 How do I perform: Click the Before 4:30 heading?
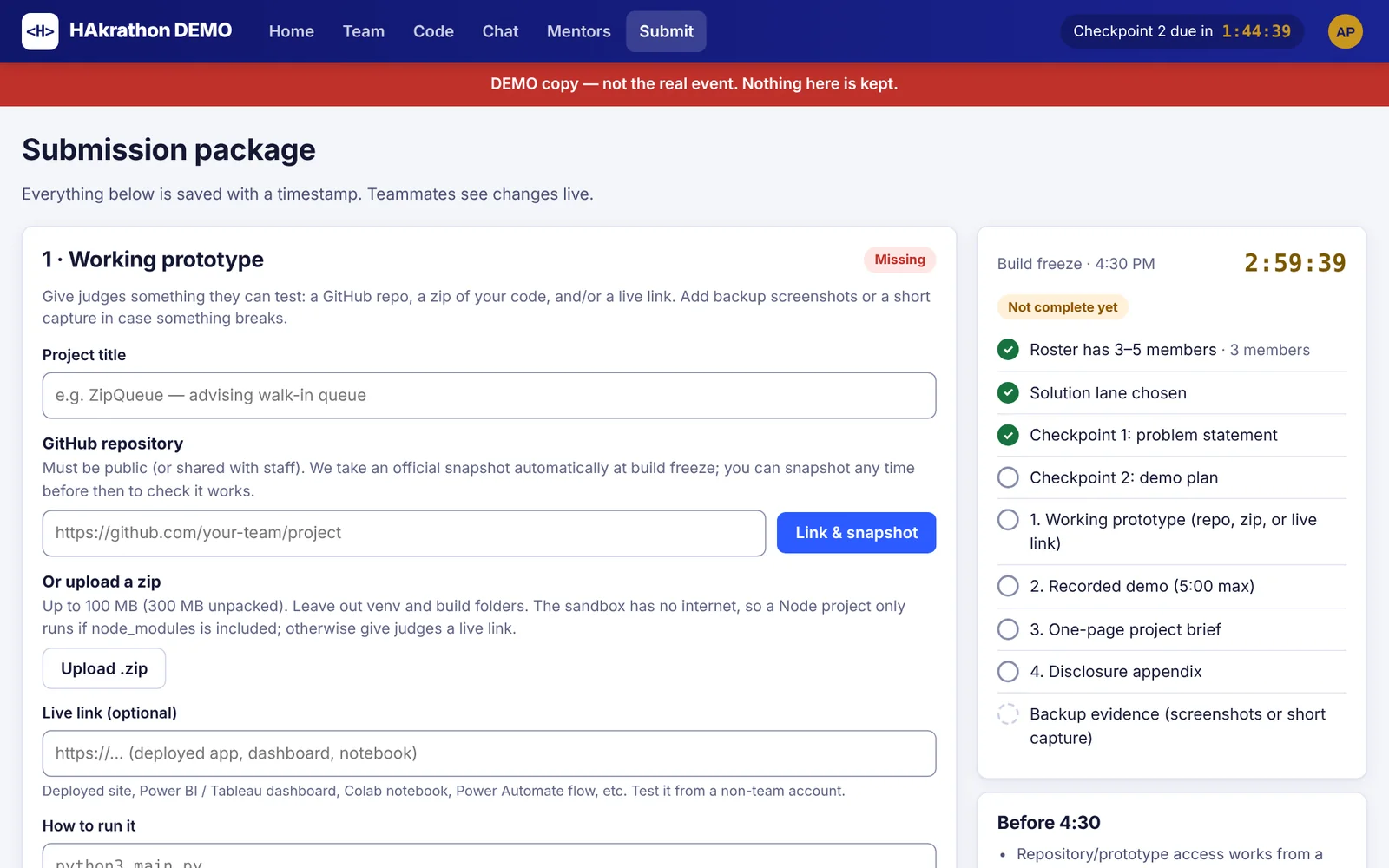point(1049,822)
